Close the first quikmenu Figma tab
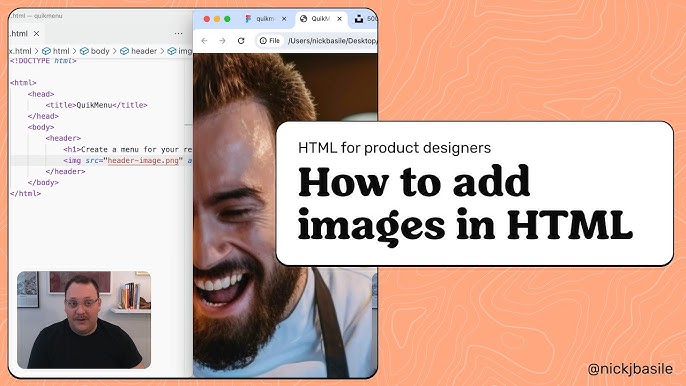686x386 pixels. coord(284,19)
